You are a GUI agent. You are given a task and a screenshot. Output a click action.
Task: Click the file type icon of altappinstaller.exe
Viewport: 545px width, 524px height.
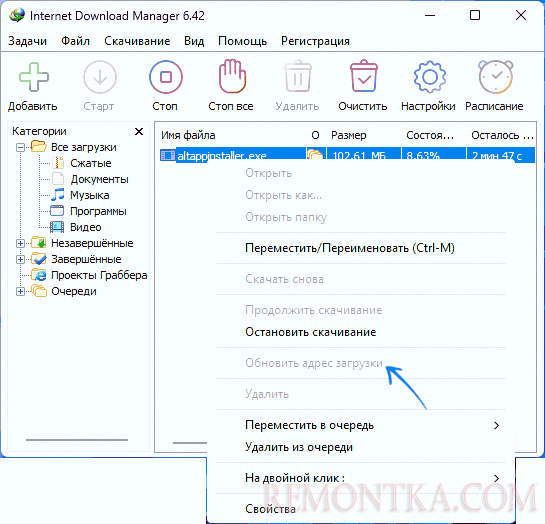click(x=168, y=155)
